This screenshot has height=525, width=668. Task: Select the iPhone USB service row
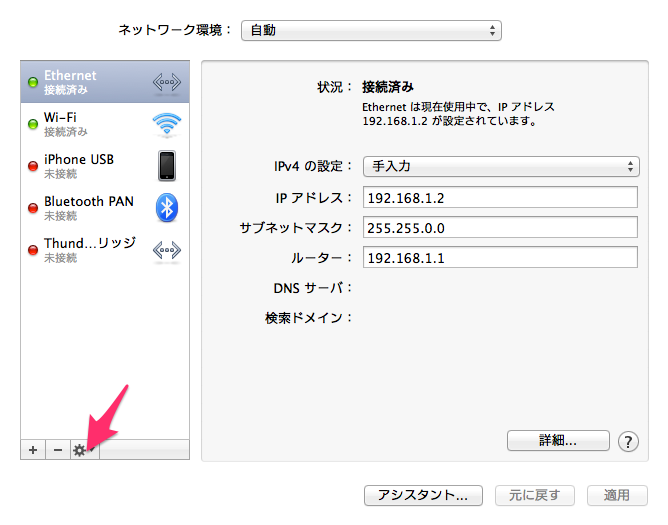pyautogui.click(x=105, y=166)
